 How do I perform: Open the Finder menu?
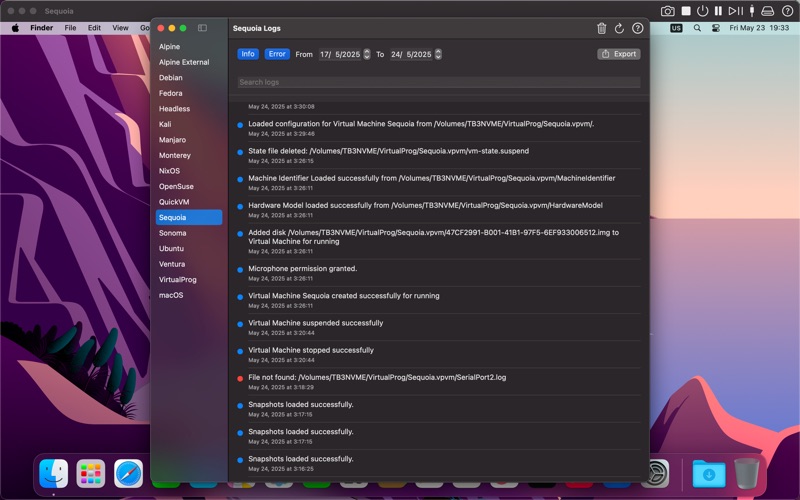pyautogui.click(x=41, y=28)
